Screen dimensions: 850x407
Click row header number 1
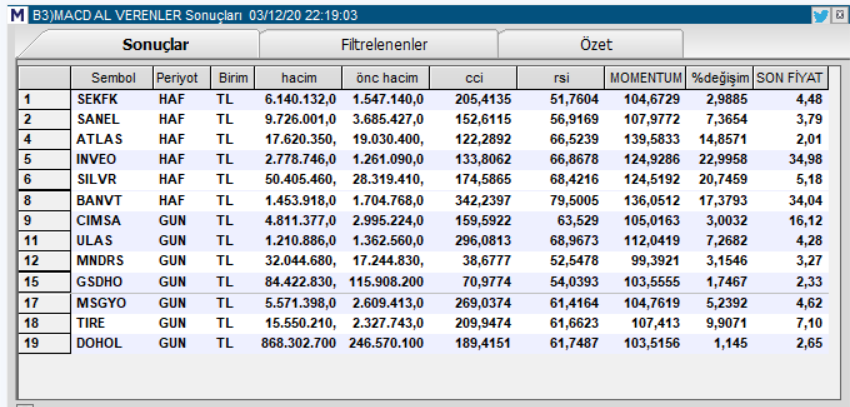coord(44,100)
